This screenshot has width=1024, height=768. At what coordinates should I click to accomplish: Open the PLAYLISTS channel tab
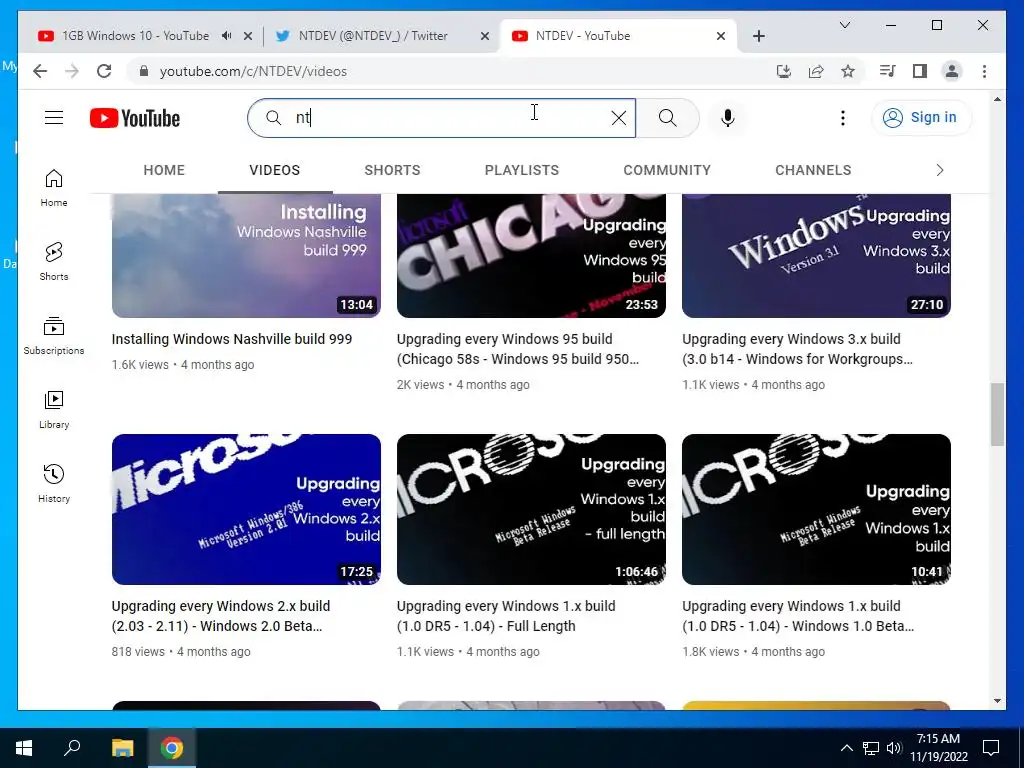click(x=522, y=170)
